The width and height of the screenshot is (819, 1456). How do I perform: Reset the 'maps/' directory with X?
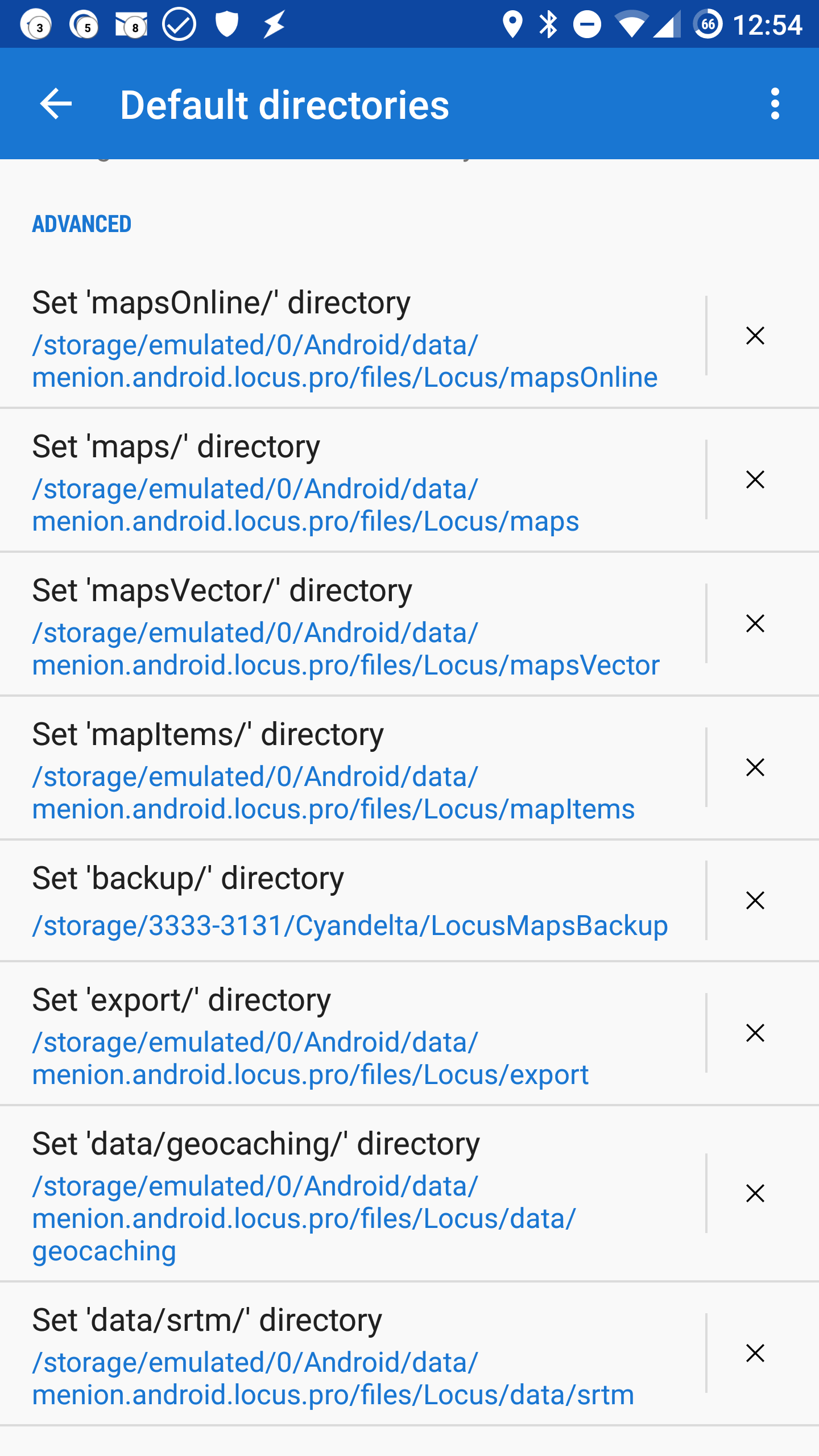[x=755, y=479]
